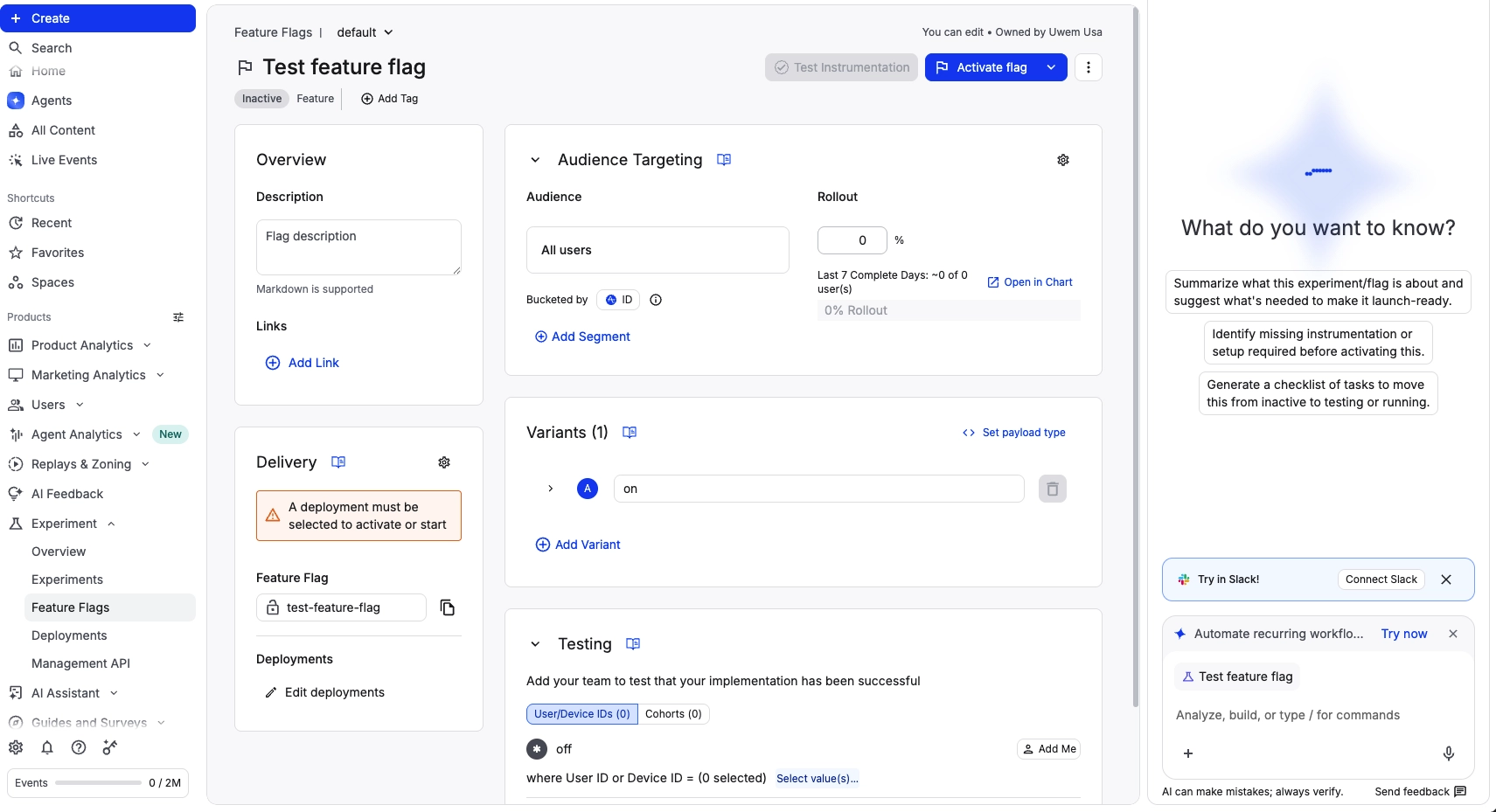Image resolution: width=1496 pixels, height=812 pixels.
Task: Open notifications bell in sidebar
Action: click(47, 747)
